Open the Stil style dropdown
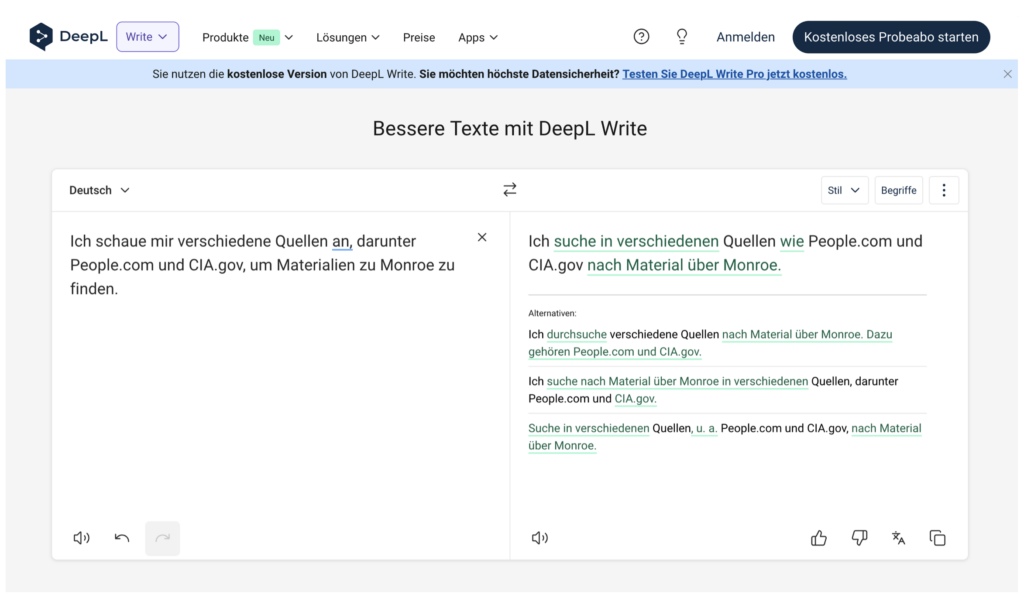 [x=844, y=190]
